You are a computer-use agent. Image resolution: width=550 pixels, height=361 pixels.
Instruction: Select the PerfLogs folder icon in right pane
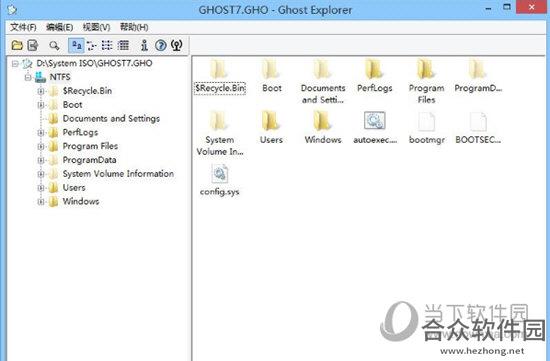pyautogui.click(x=374, y=69)
